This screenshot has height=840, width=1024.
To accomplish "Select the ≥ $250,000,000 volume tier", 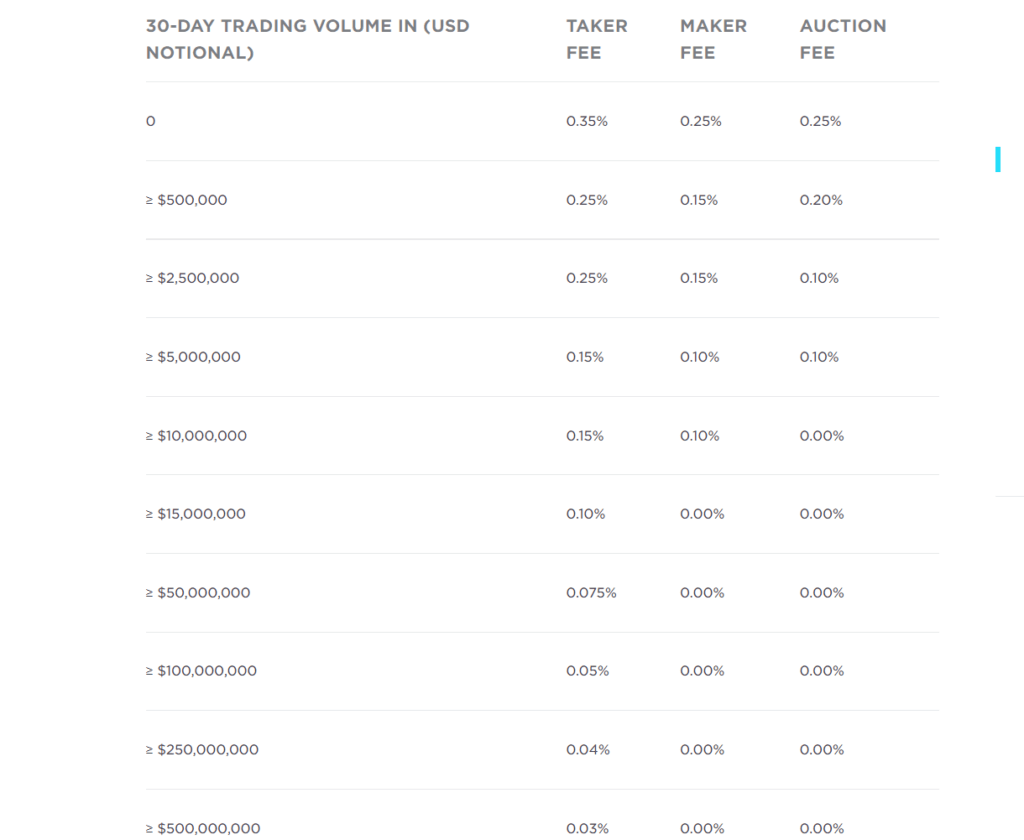I will pyautogui.click(x=202, y=750).
